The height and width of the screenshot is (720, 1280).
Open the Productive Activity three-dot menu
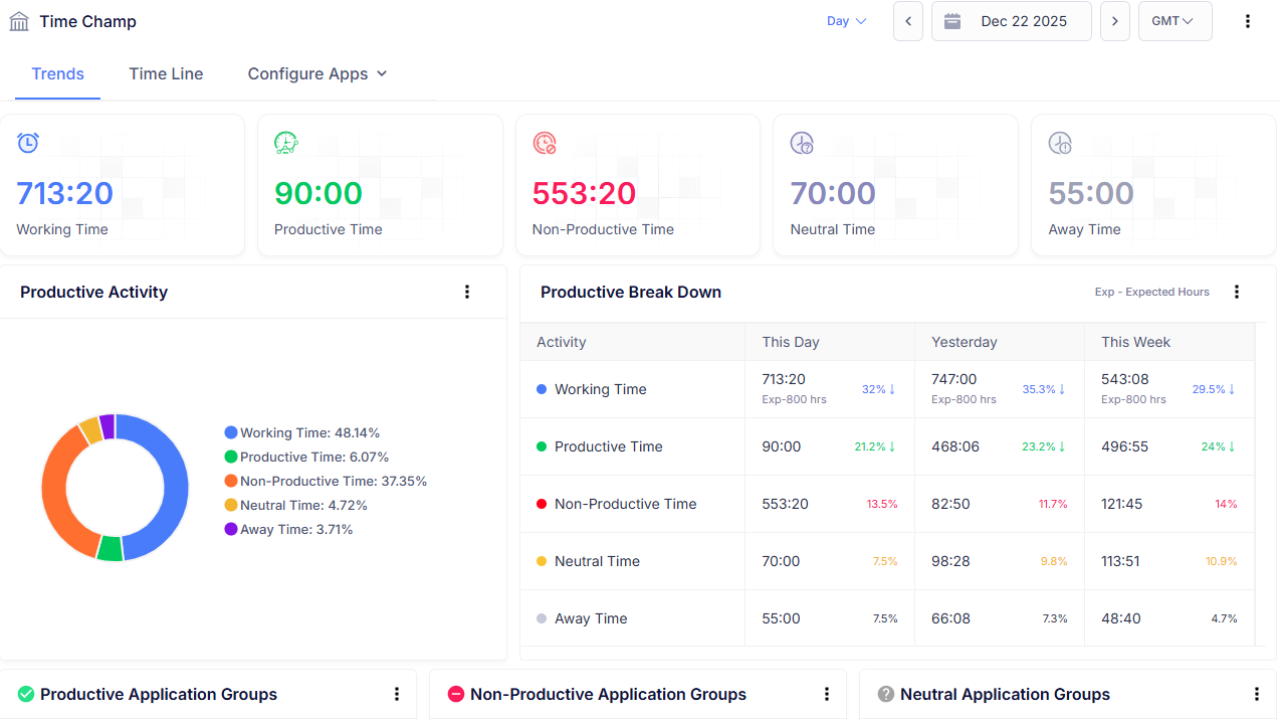click(x=467, y=292)
